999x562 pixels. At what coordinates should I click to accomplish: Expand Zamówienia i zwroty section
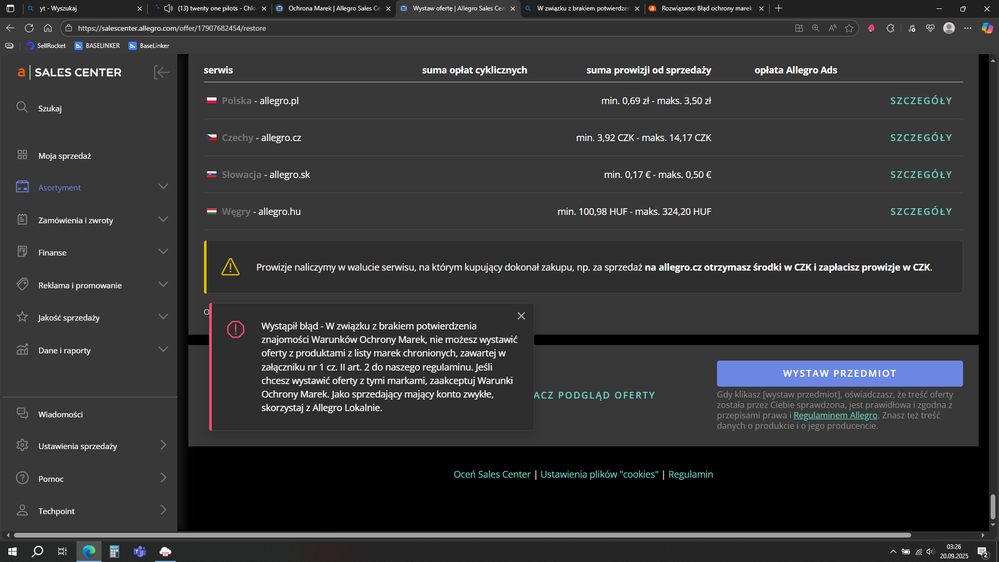click(x=163, y=220)
